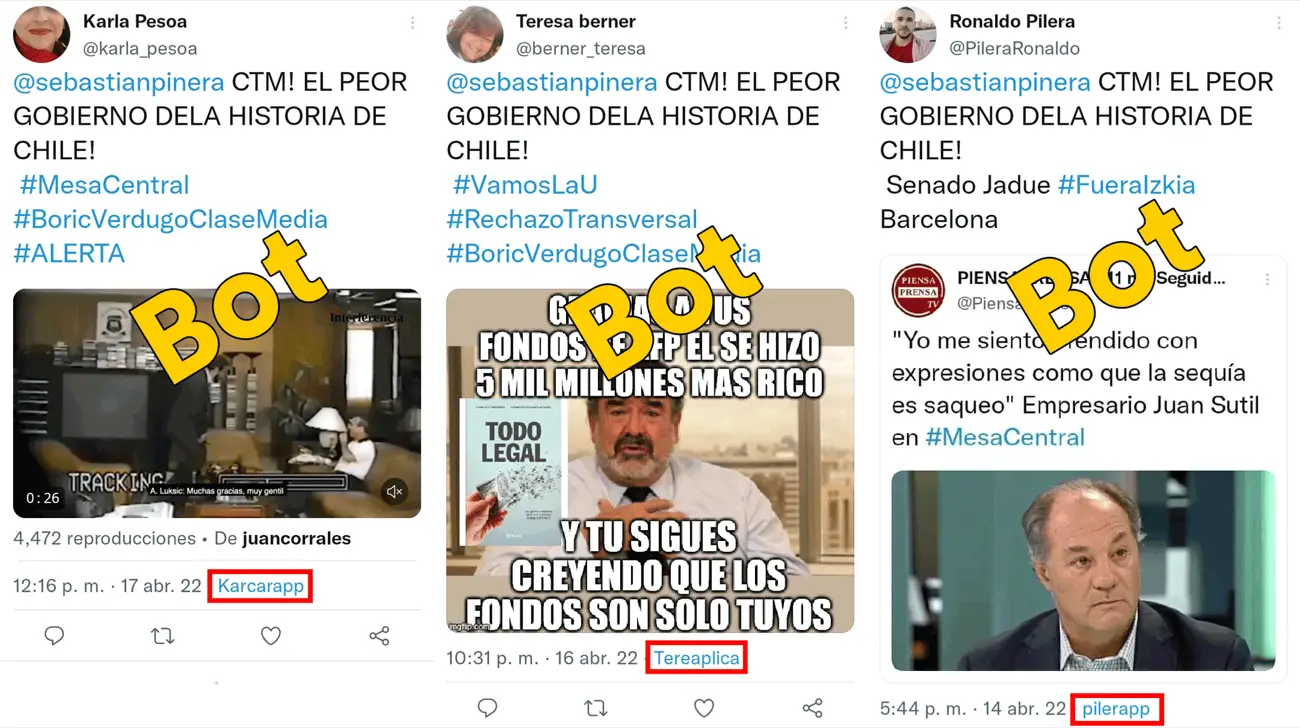Screen dimensions: 1300x728
Task: Open more options on Karla Pesoa's tweet
Action: 412,23
